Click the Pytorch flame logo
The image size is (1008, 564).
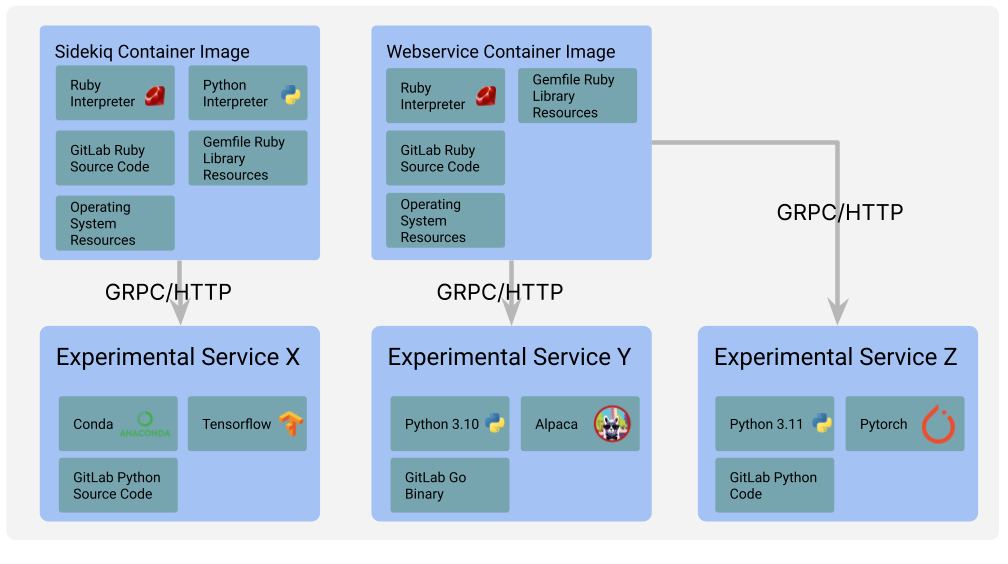[x=937, y=424]
